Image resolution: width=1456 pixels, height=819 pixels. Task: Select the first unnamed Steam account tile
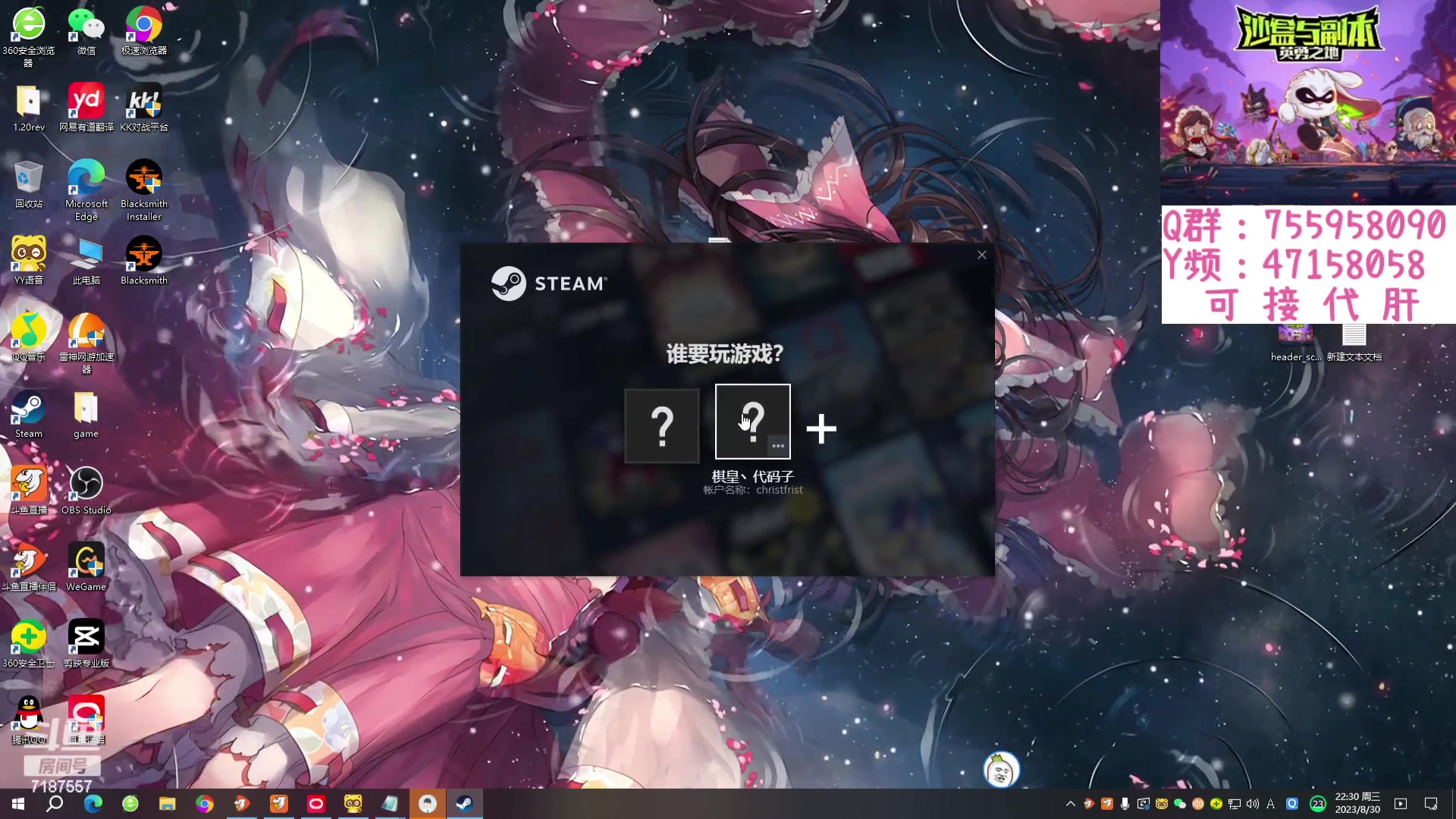coord(662,425)
